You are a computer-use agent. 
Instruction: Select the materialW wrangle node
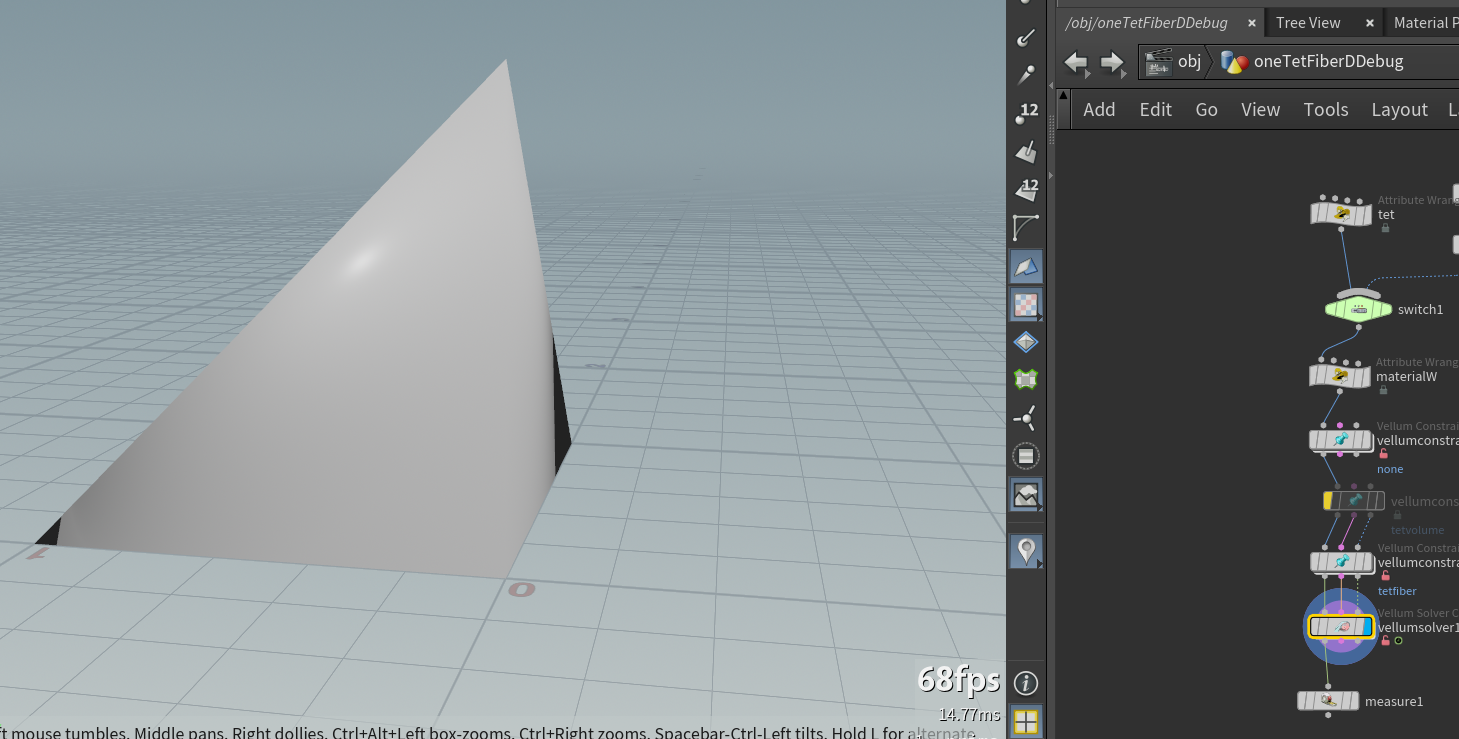tap(1340, 376)
